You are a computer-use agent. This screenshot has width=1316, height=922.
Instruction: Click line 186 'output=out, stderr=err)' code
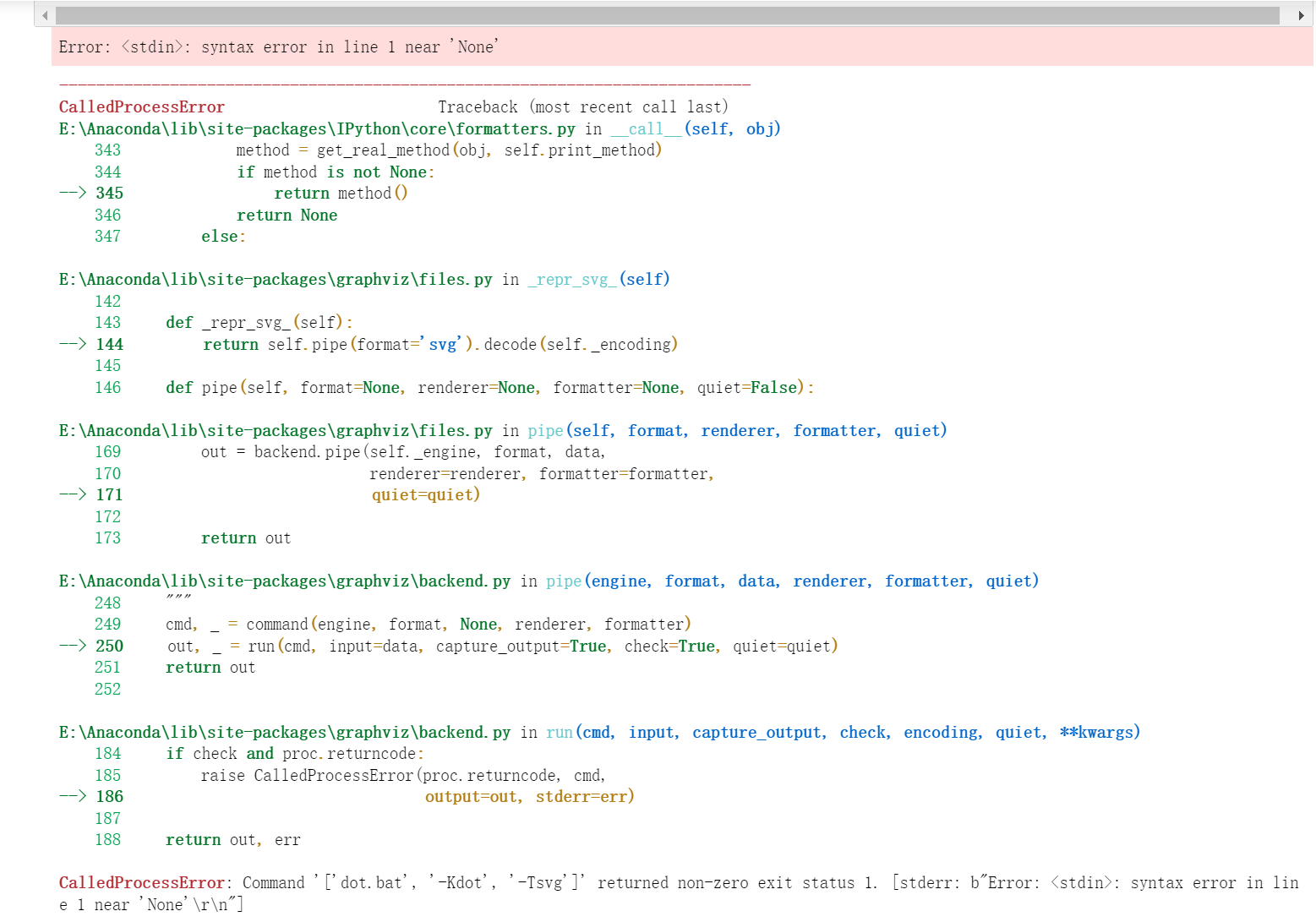coord(530,797)
